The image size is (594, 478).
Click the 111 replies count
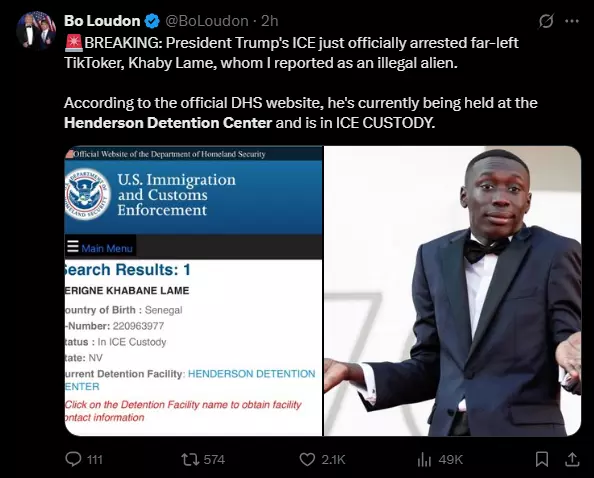(95, 460)
